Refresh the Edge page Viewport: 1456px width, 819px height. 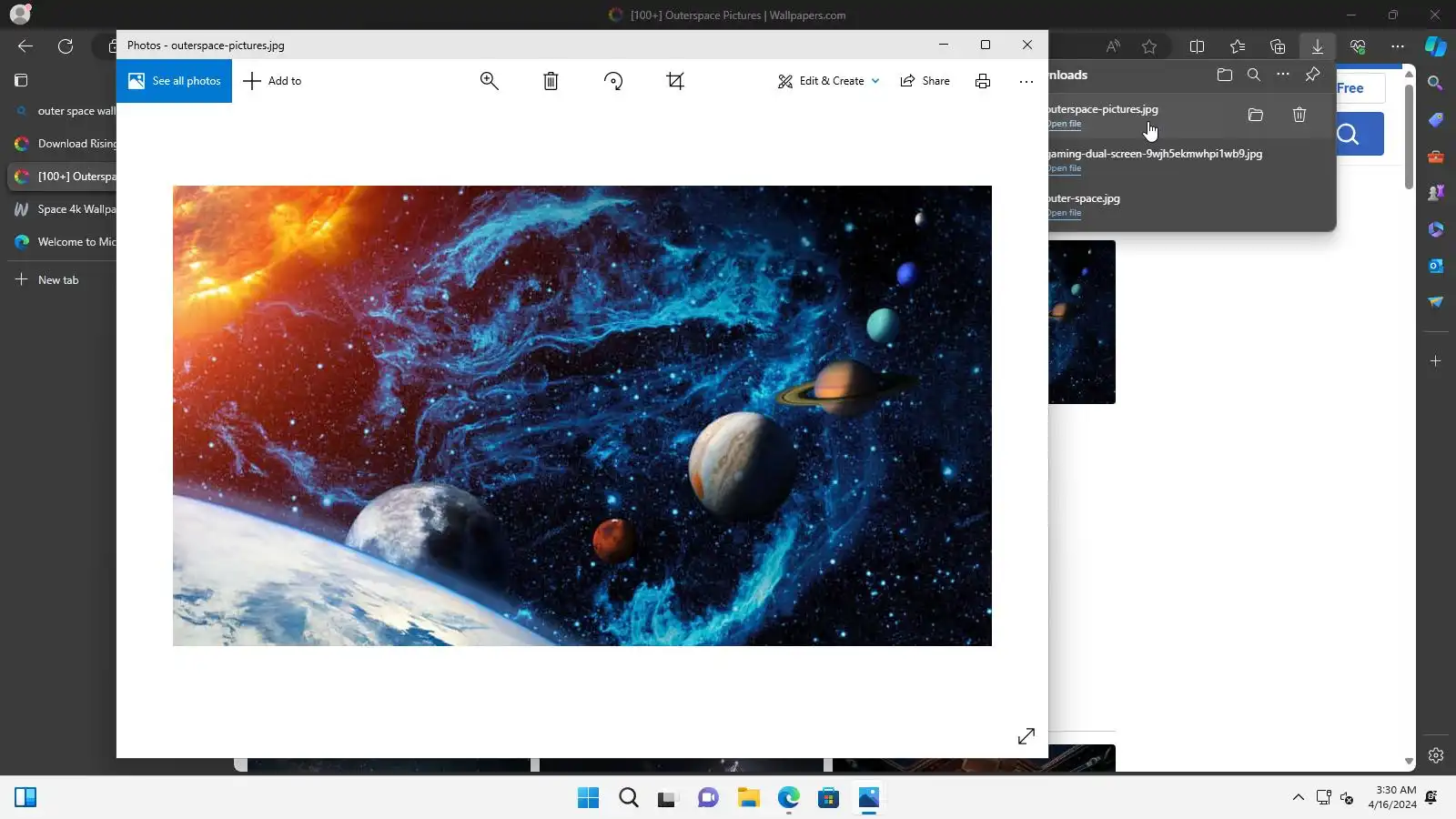[x=66, y=46]
